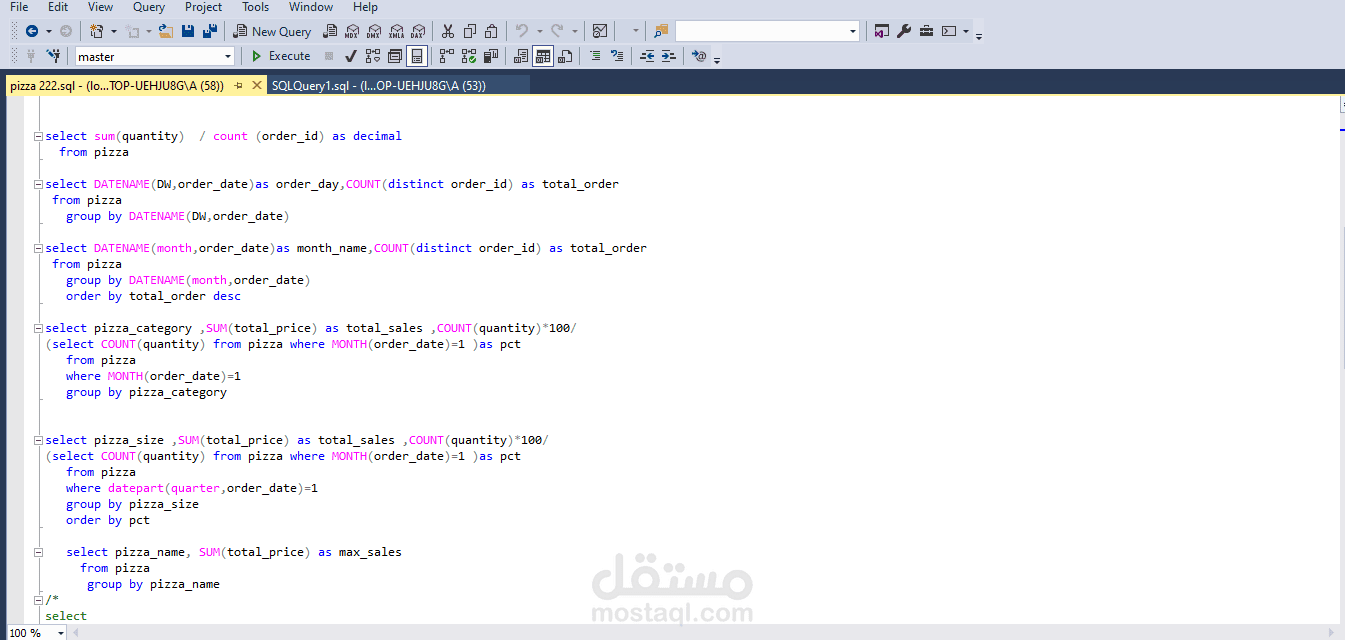The width and height of the screenshot is (1345, 640).
Task: Open a Database Engine Query icon
Action: point(329,31)
